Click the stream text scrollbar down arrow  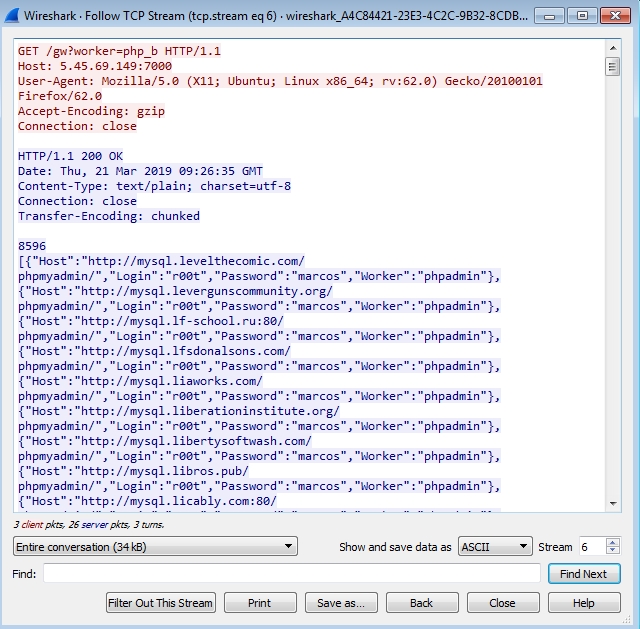tap(612, 505)
